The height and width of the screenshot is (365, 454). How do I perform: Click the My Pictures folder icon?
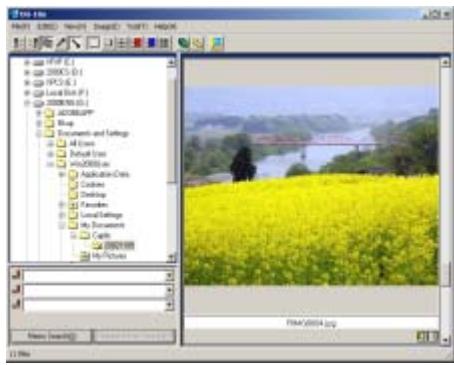[x=85, y=256]
